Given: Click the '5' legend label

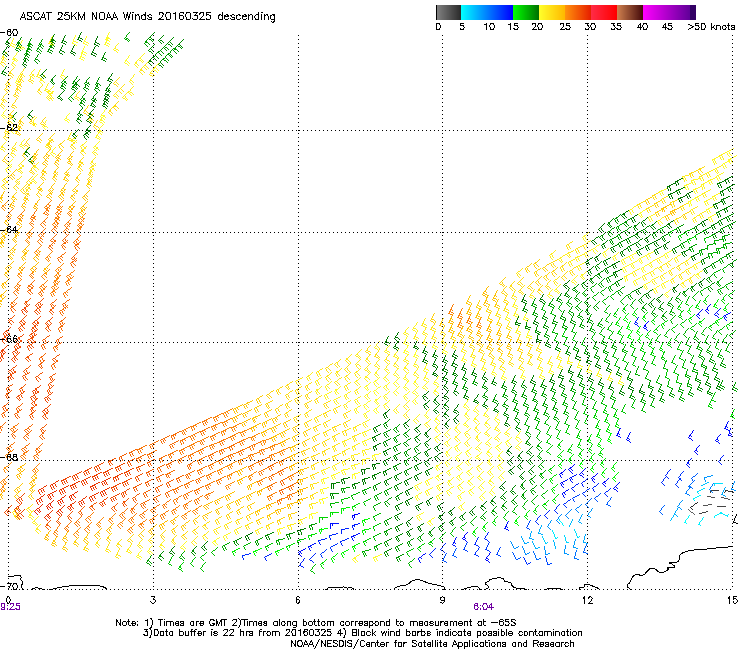Looking at the screenshot, I should click(462, 27).
